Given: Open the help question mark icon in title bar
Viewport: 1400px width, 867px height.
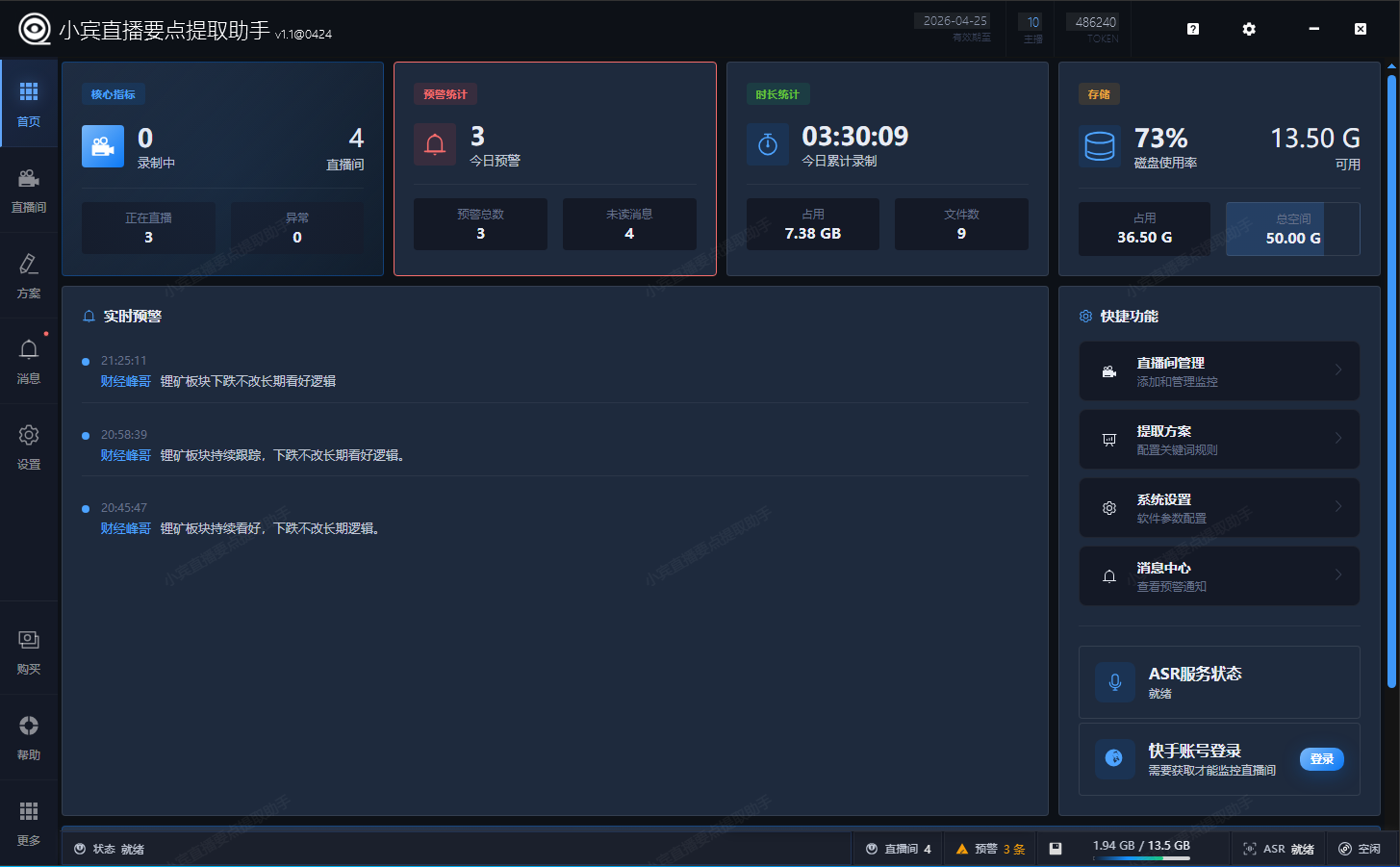Looking at the screenshot, I should 1192,29.
